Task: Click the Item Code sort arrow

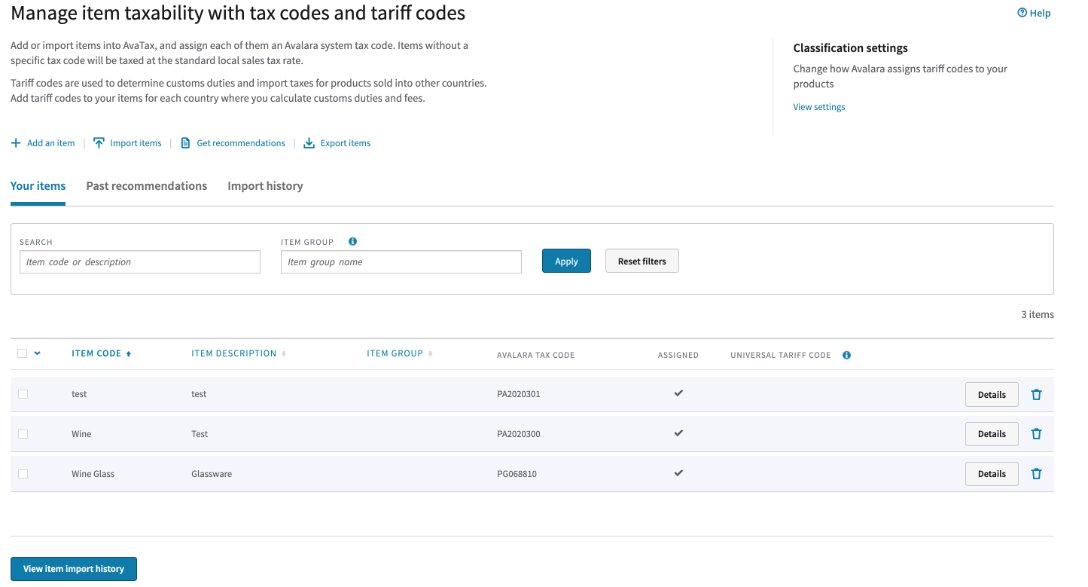Action: (x=128, y=354)
